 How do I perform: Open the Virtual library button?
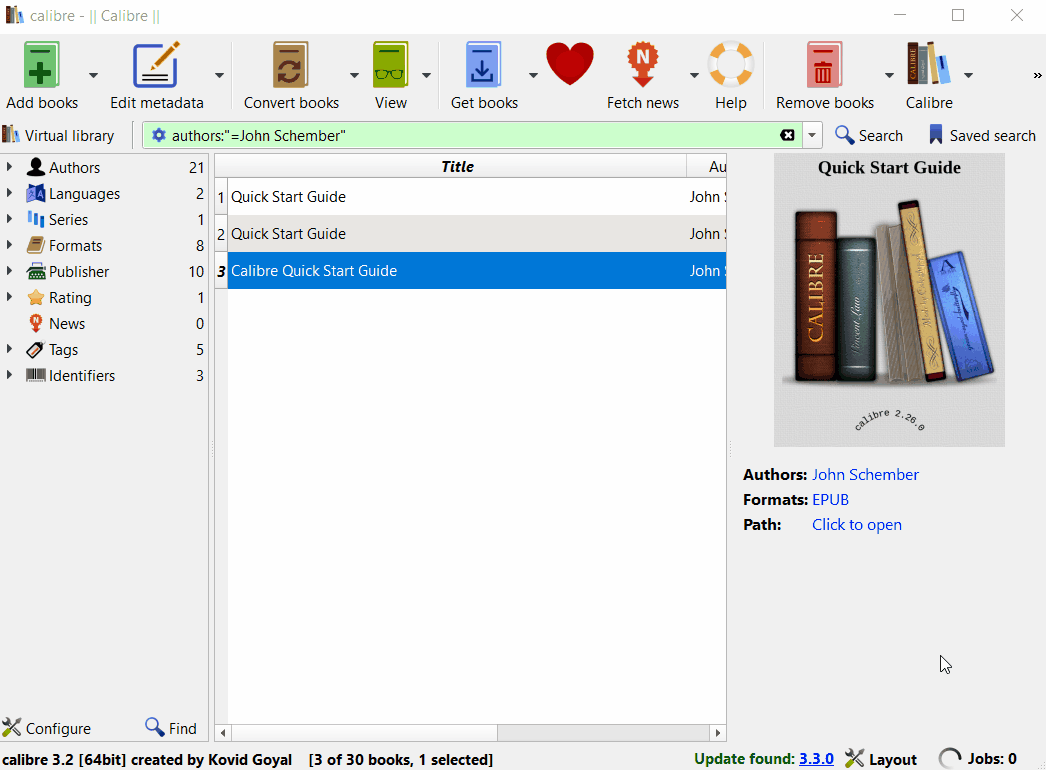58,135
